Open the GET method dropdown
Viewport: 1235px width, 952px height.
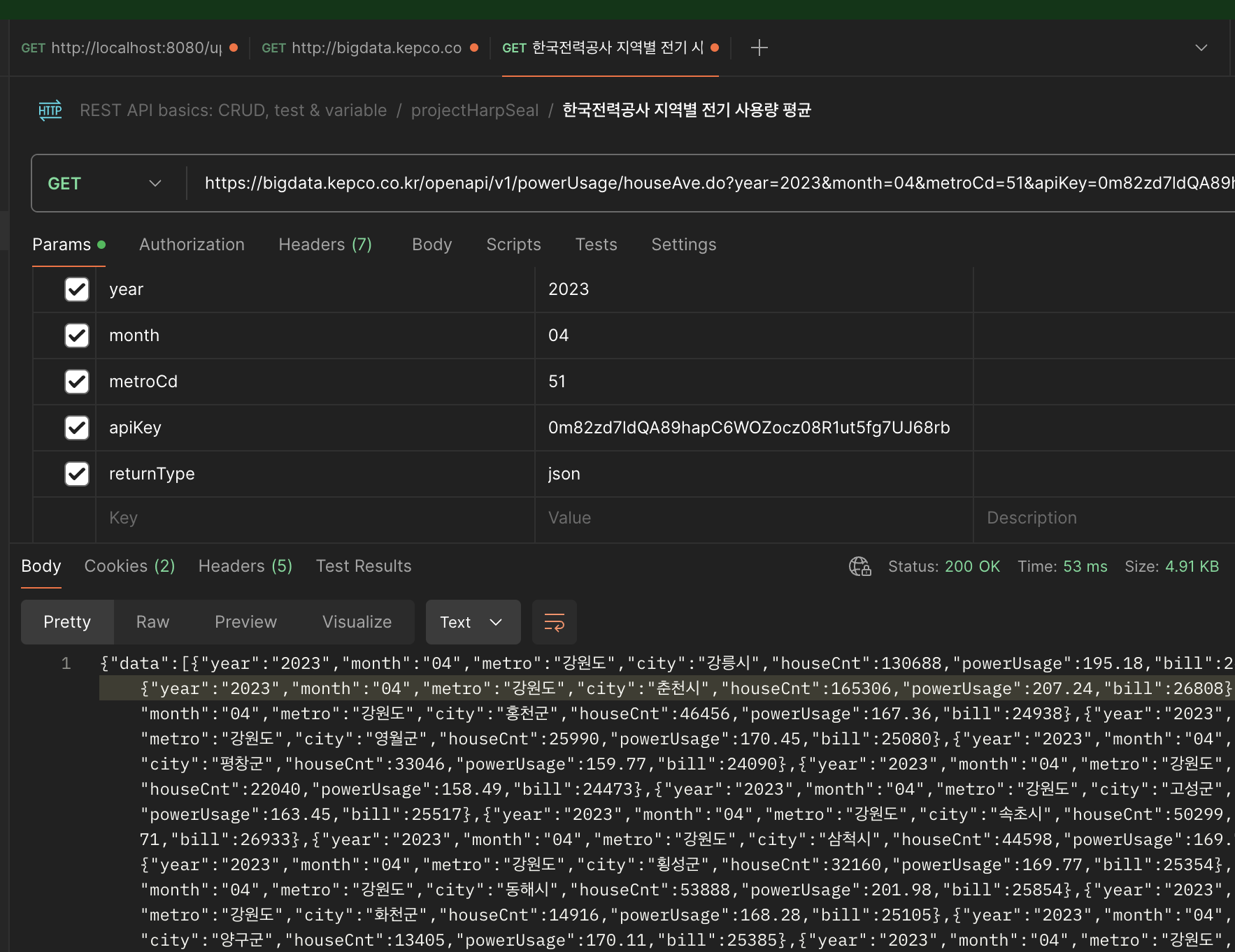pos(105,183)
